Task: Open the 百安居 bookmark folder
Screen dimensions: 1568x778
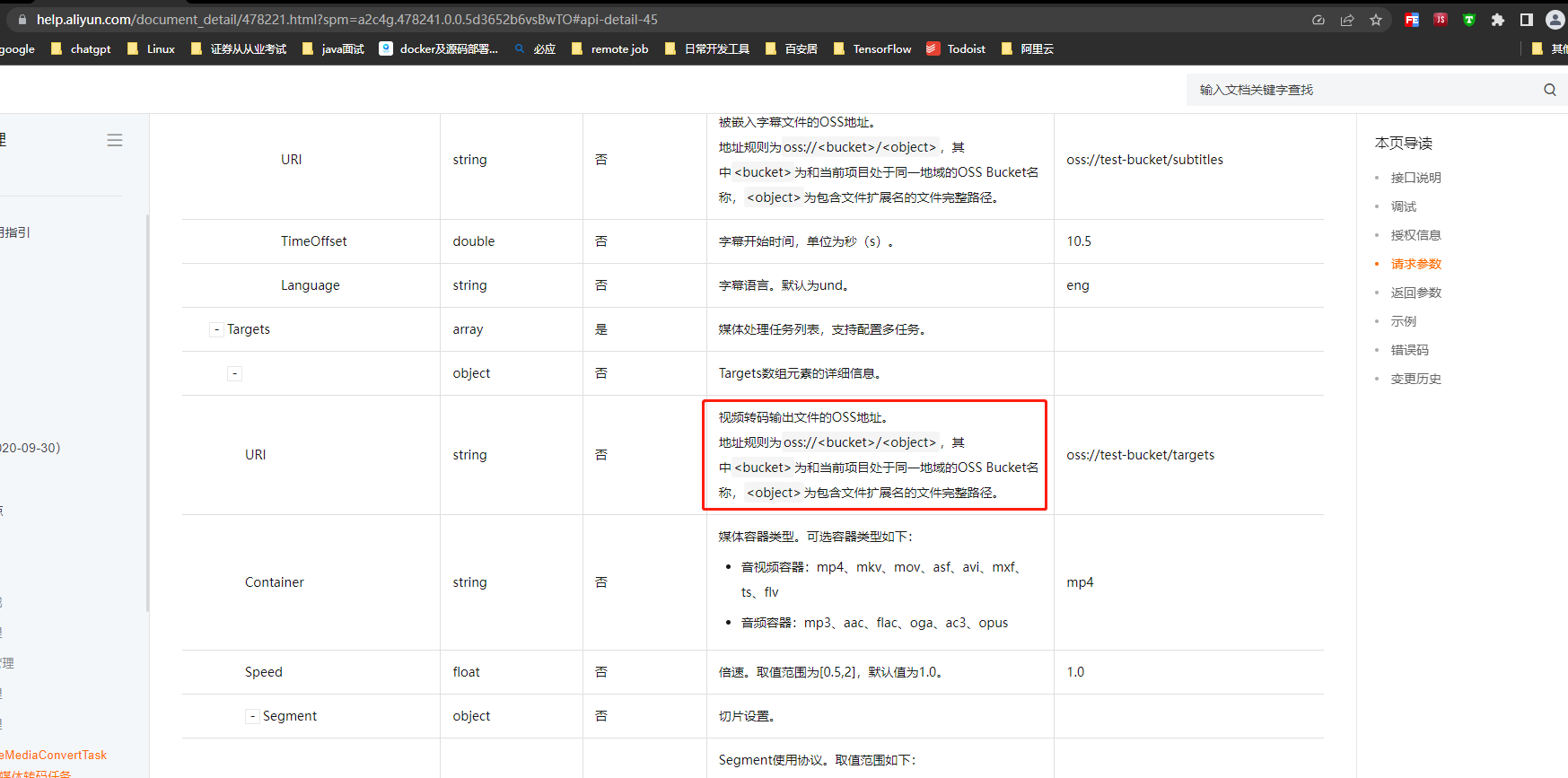Action: point(792,49)
